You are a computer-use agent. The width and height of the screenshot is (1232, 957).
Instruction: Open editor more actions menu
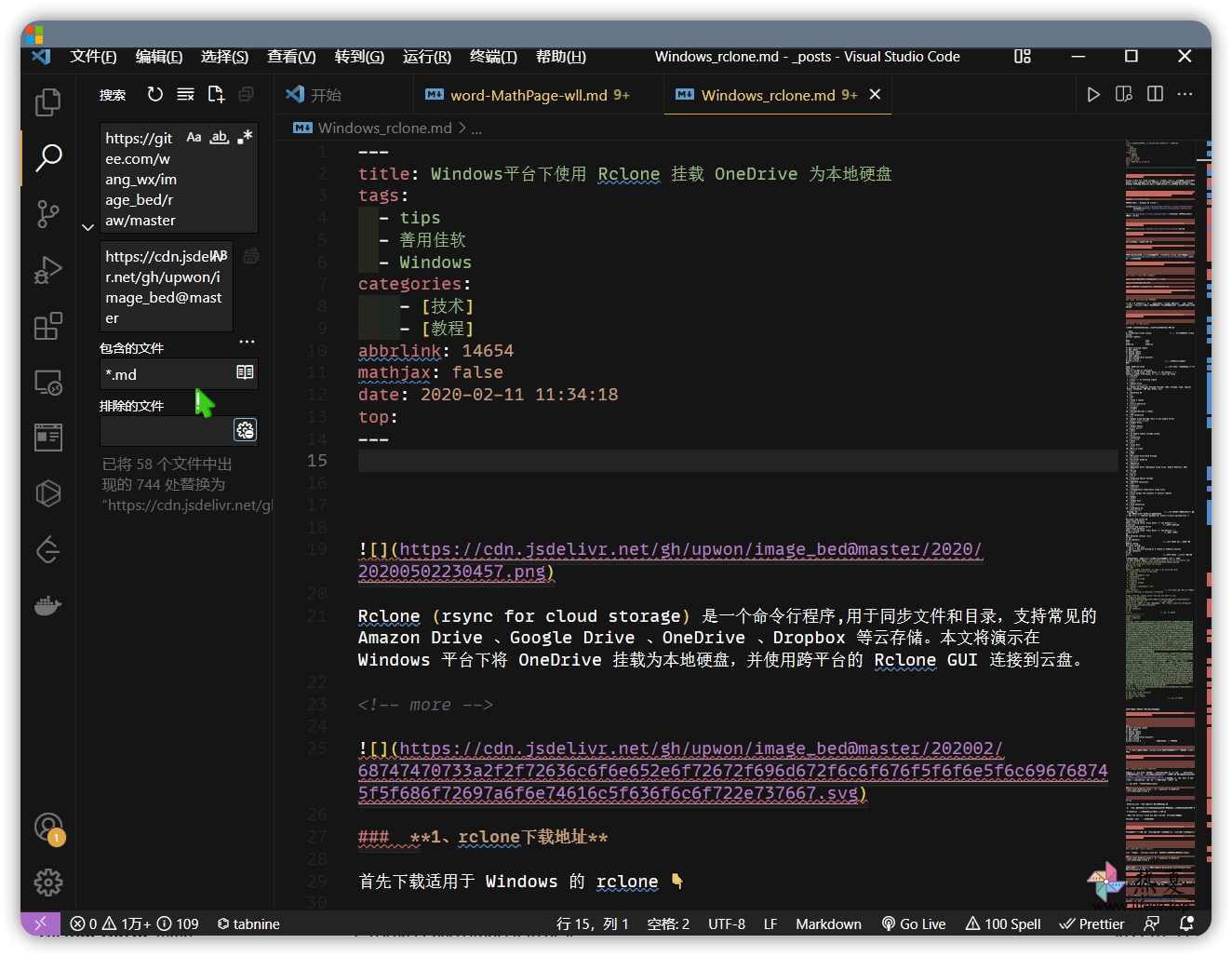(x=1185, y=94)
